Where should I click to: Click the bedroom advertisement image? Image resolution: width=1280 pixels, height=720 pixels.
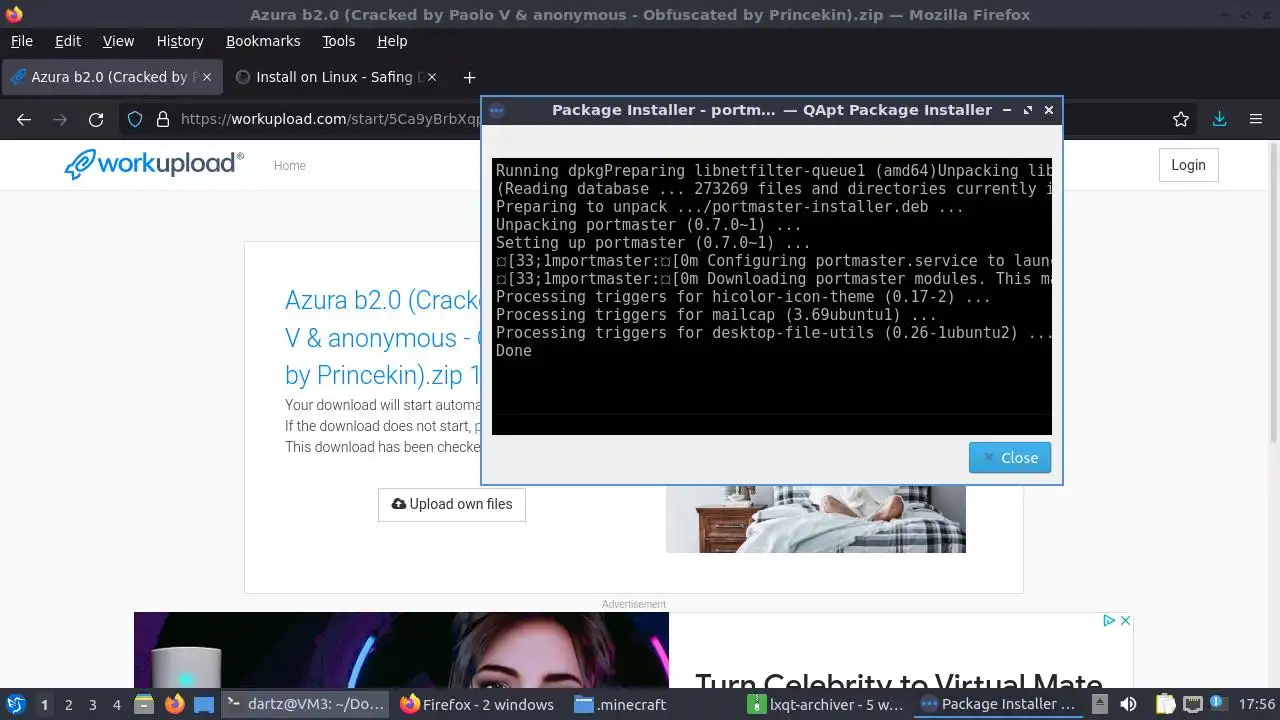click(x=816, y=519)
